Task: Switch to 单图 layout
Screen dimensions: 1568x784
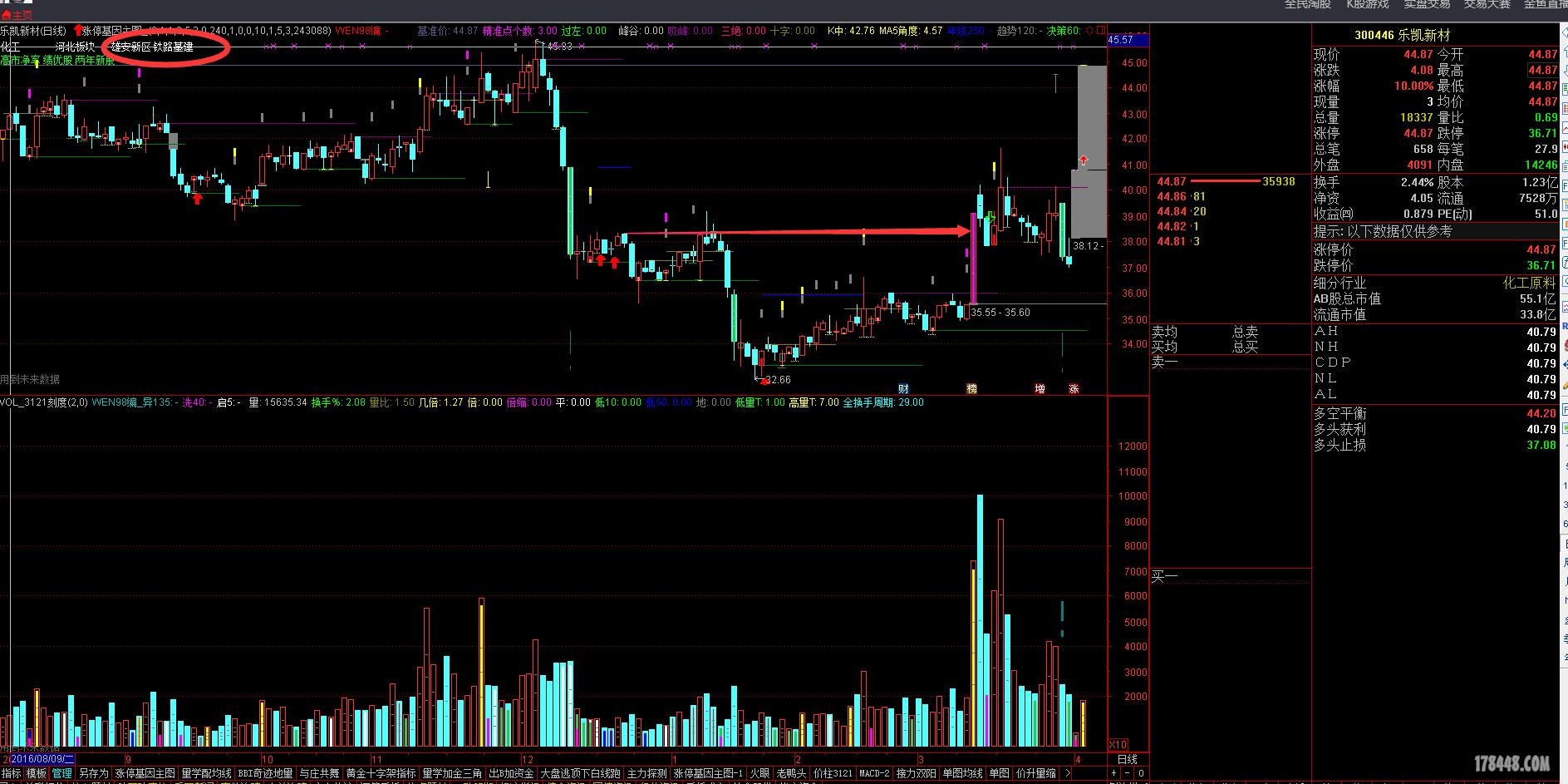Action: tap(999, 773)
